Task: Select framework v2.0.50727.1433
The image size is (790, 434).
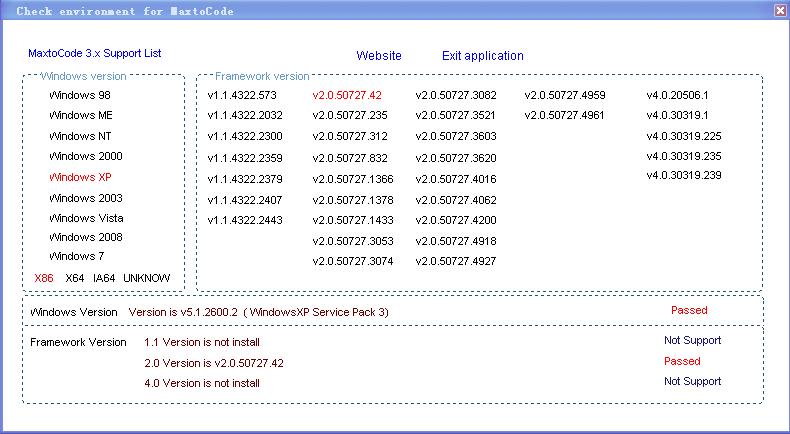Action: tap(353, 220)
